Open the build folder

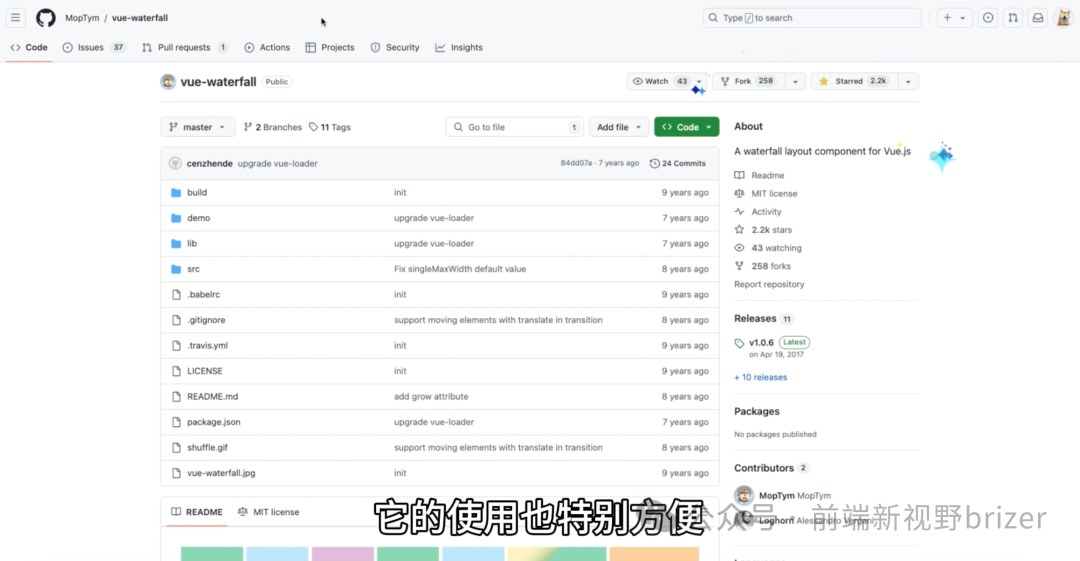[197, 192]
